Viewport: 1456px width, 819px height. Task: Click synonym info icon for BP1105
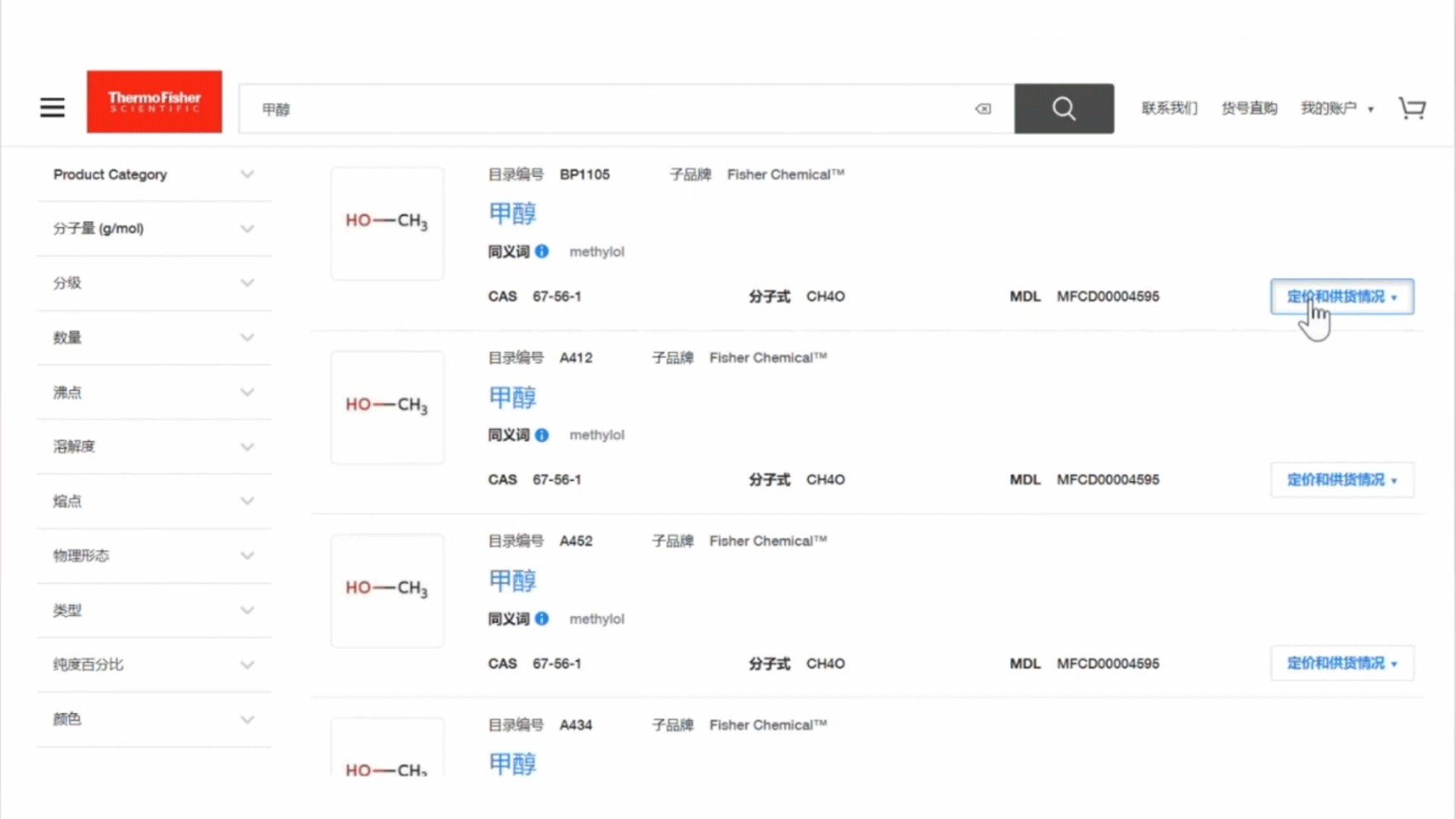point(542,251)
